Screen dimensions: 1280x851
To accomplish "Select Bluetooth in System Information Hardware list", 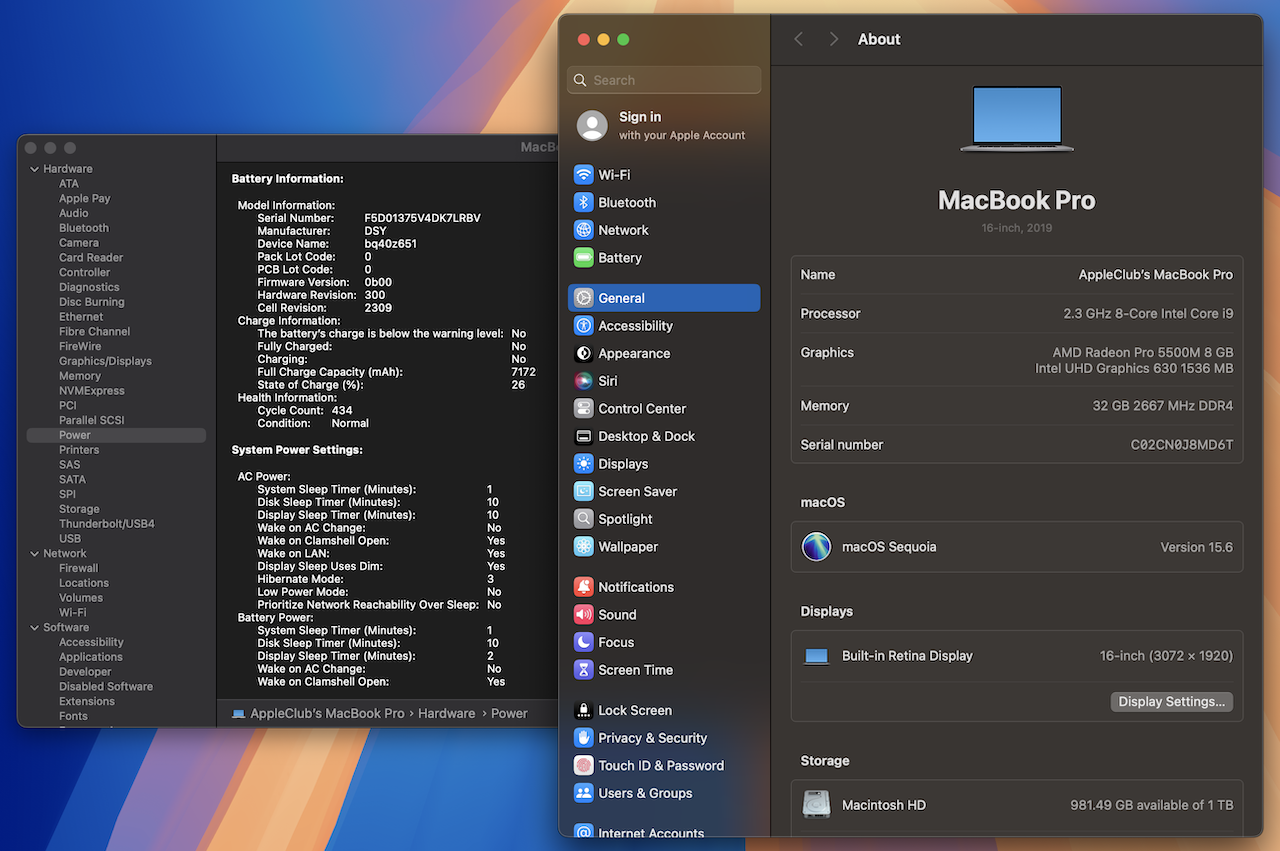I will coord(84,228).
